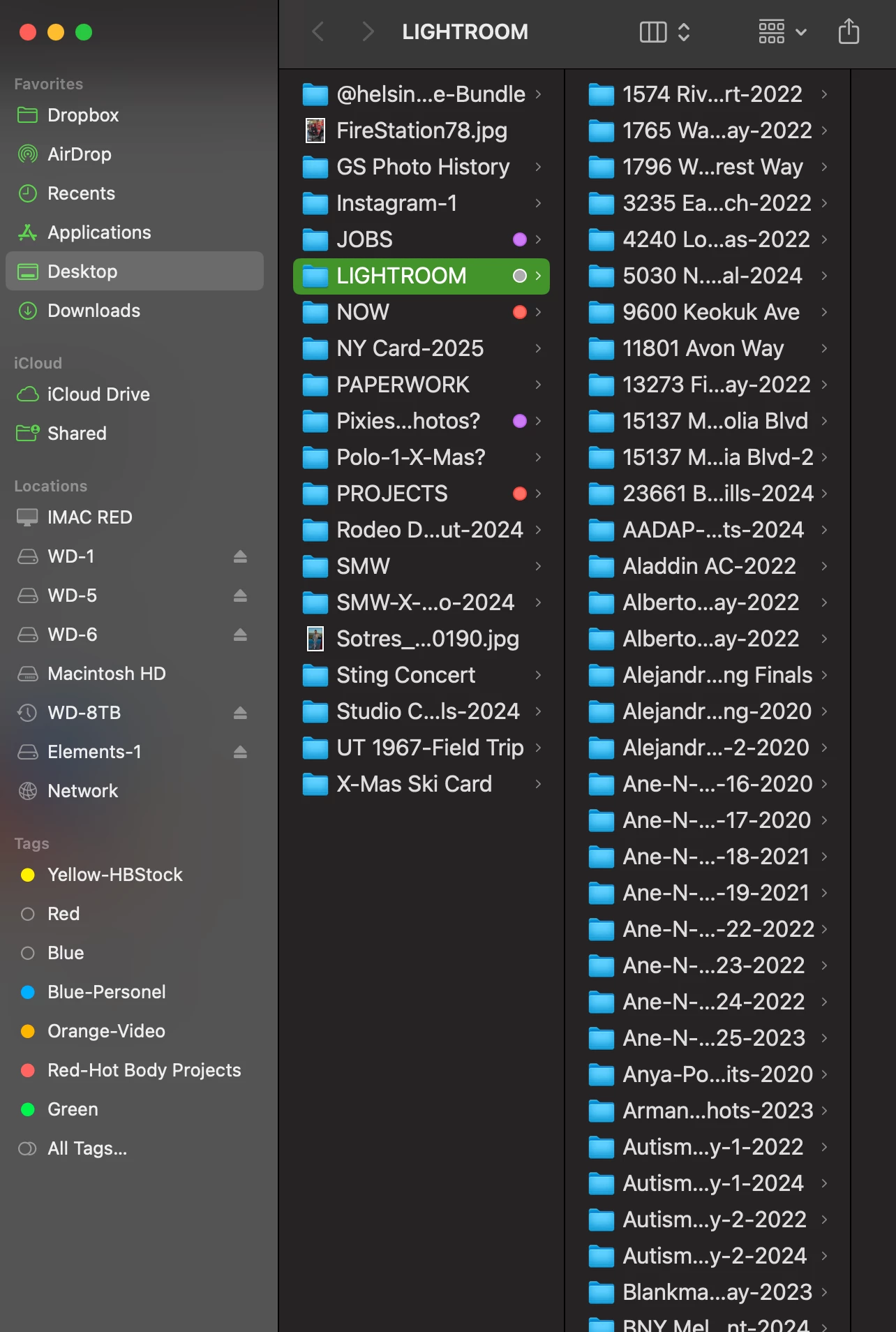Select the 15137 M...olia Blvd folder

pyautogui.click(x=708, y=421)
